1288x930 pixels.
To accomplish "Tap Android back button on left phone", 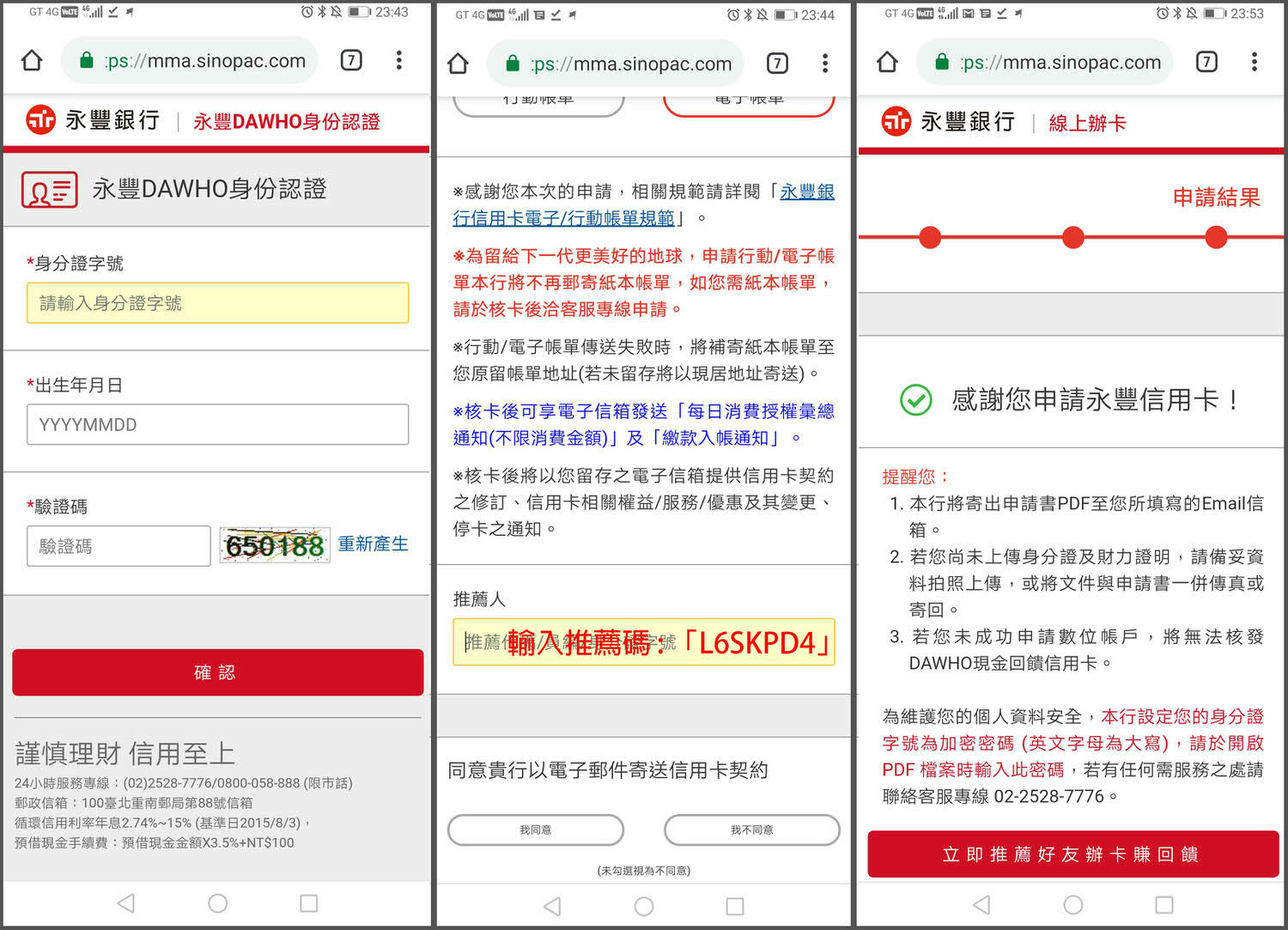I will tap(126, 903).
